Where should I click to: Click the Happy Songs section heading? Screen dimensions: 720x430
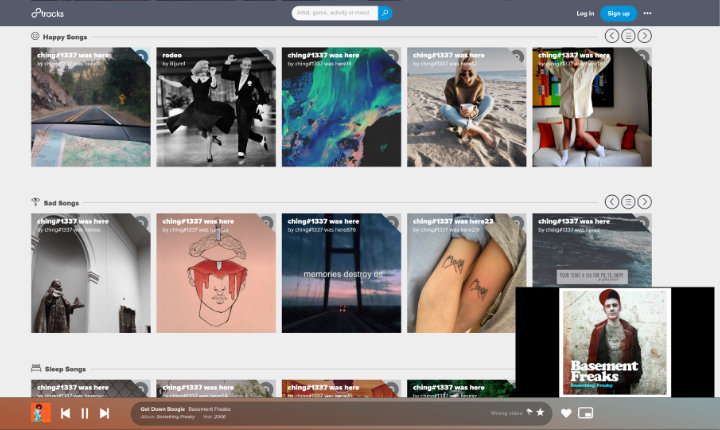tap(65, 37)
